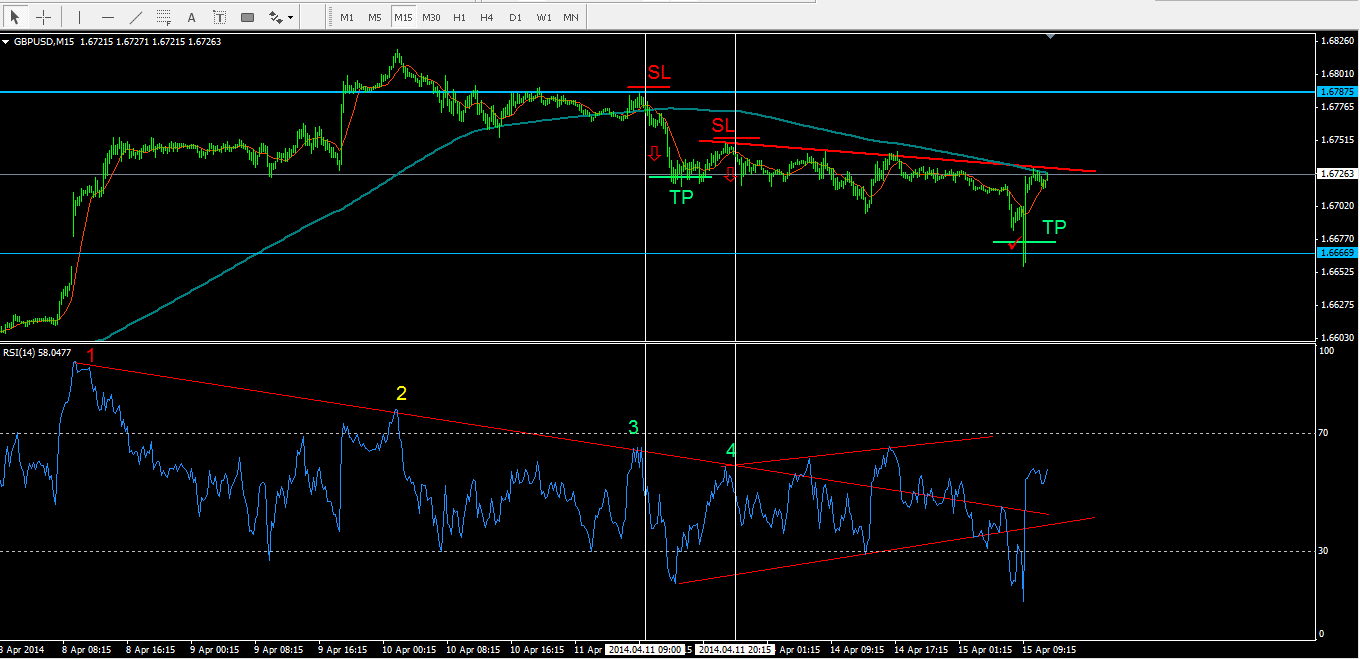Viewport: 1360px width, 659px height.
Task: Choose the vertical line drawing tool
Action: (x=80, y=17)
